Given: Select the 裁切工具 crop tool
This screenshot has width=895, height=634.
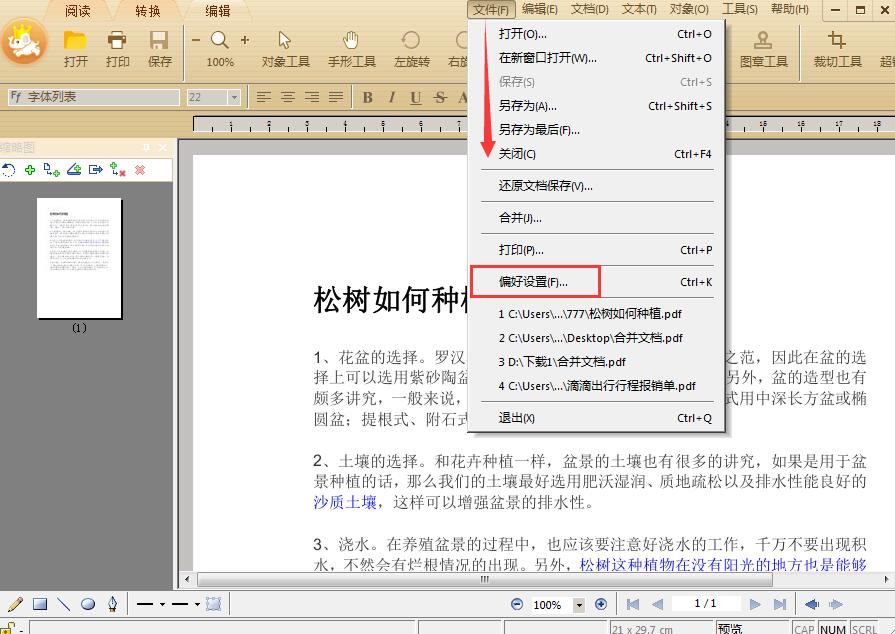Looking at the screenshot, I should tap(837, 41).
